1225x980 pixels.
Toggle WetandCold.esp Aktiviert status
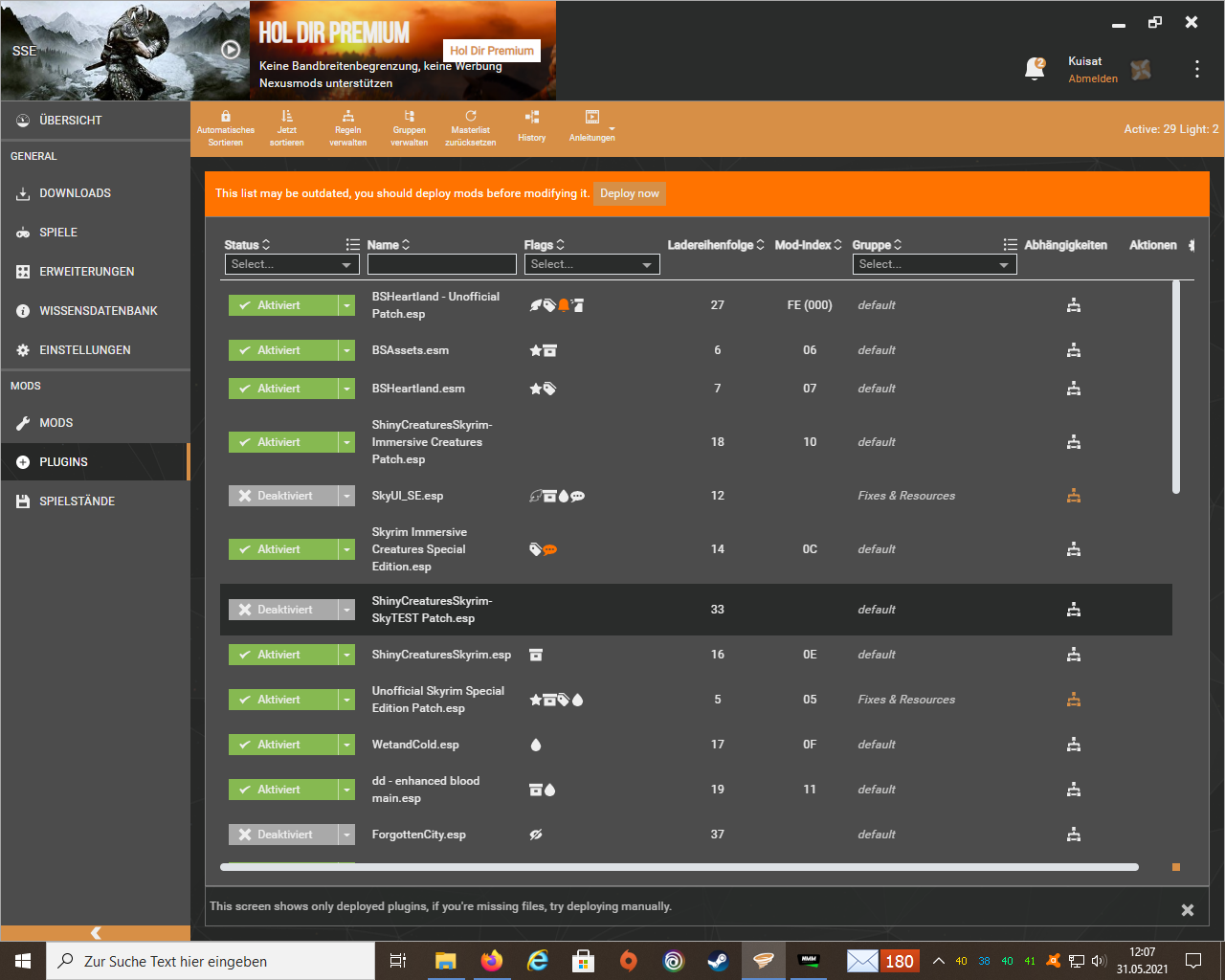pyautogui.click(x=281, y=745)
